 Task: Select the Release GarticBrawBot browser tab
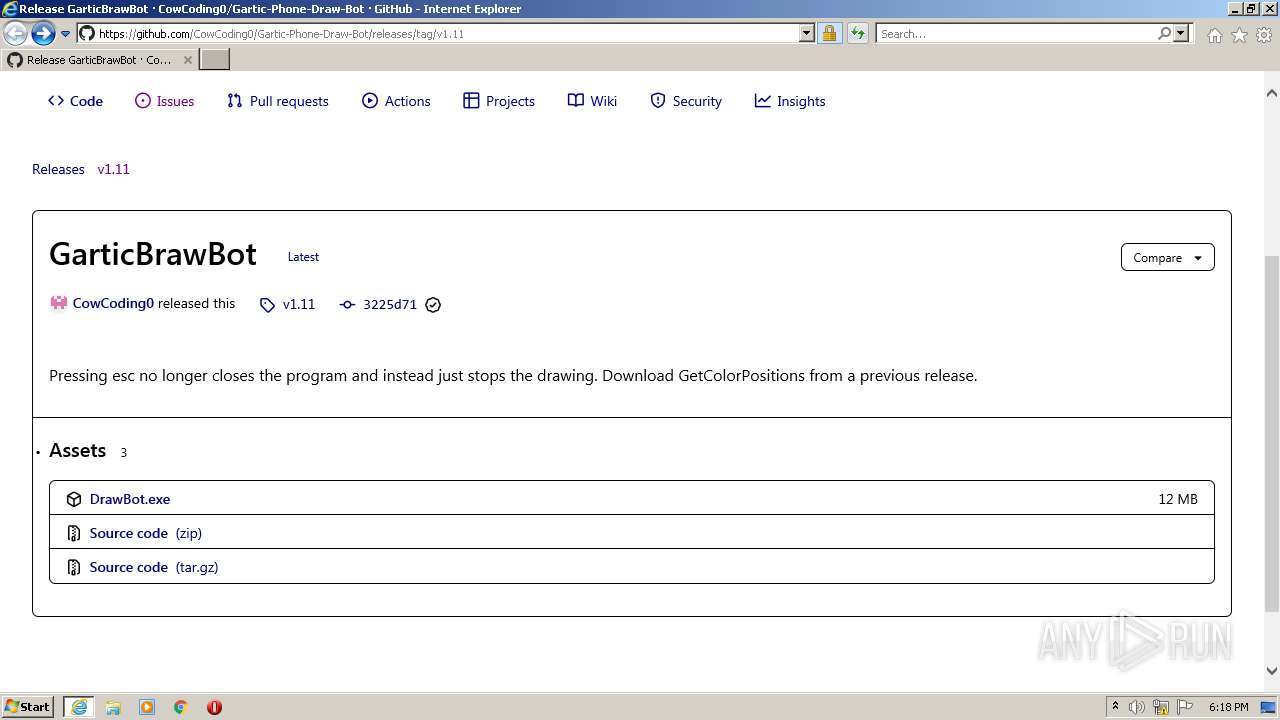100,59
